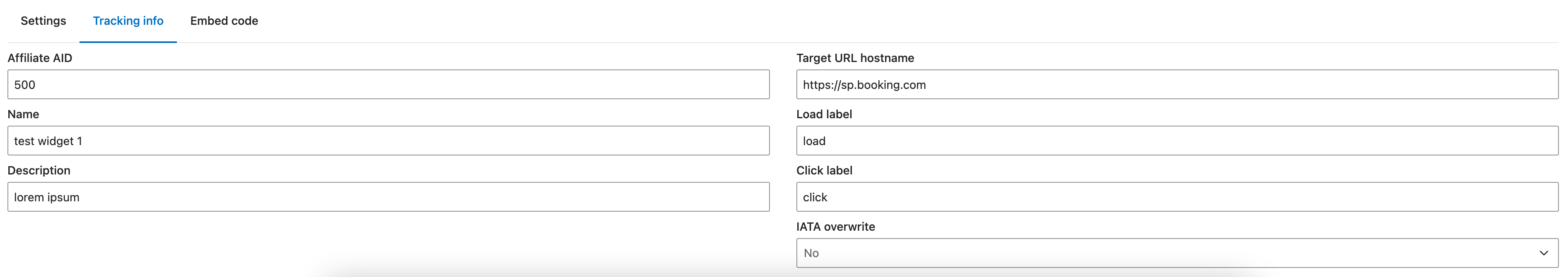Screen dimensions: 1568x277
Task: Click the 'No' value in IATA overwrite
Action: [x=811, y=253]
